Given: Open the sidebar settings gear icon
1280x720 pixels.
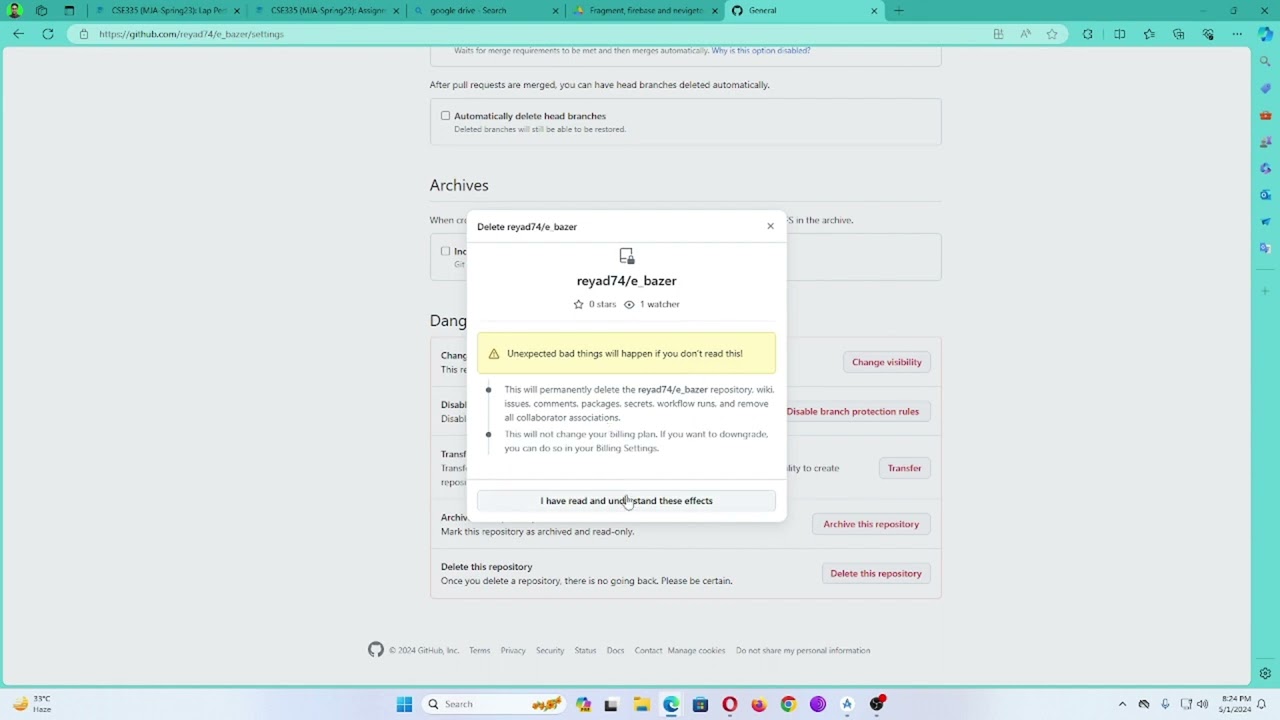Looking at the screenshot, I should tap(1266, 674).
